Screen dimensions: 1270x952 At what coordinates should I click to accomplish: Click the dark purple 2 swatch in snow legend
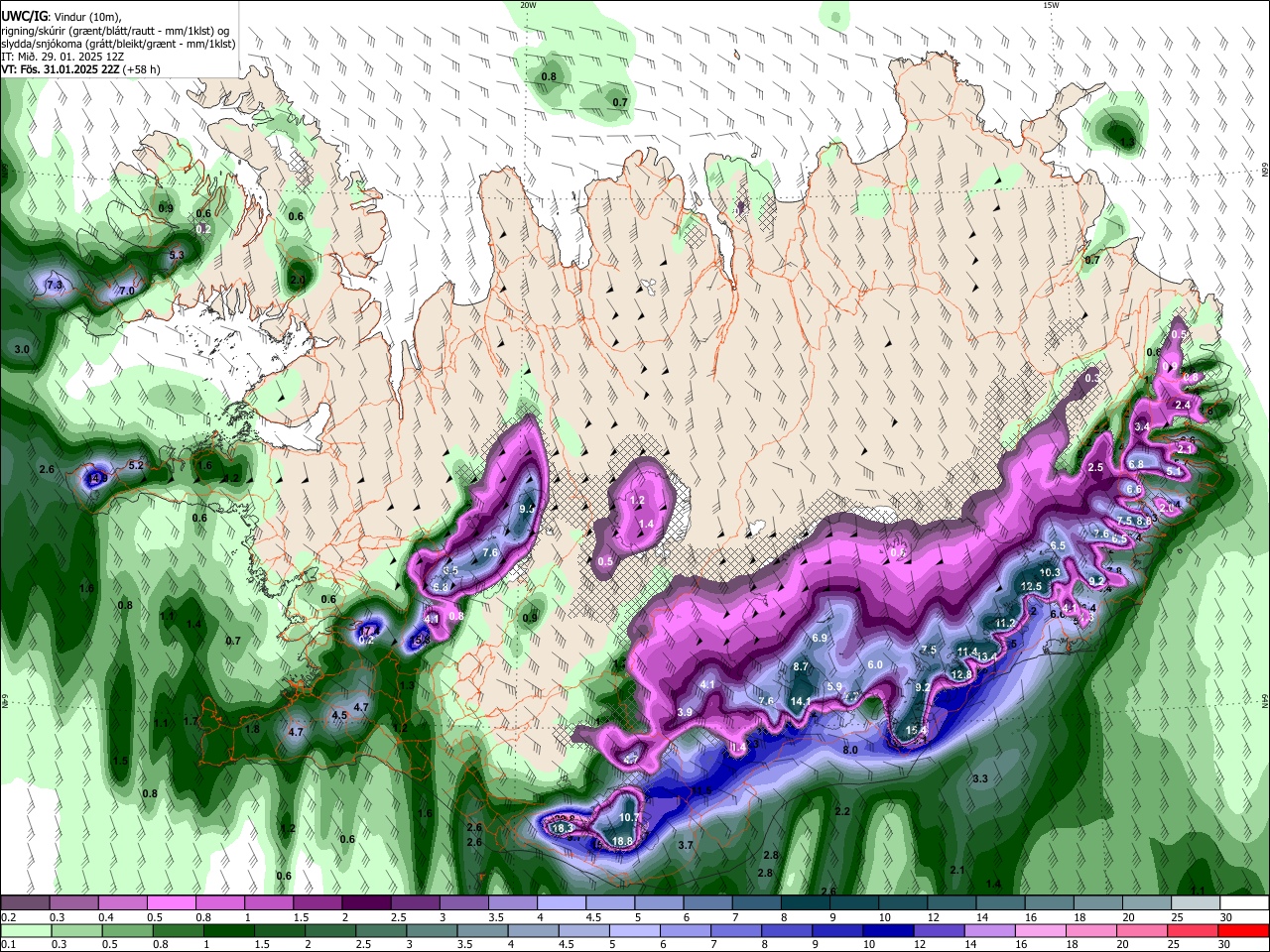(x=366, y=903)
